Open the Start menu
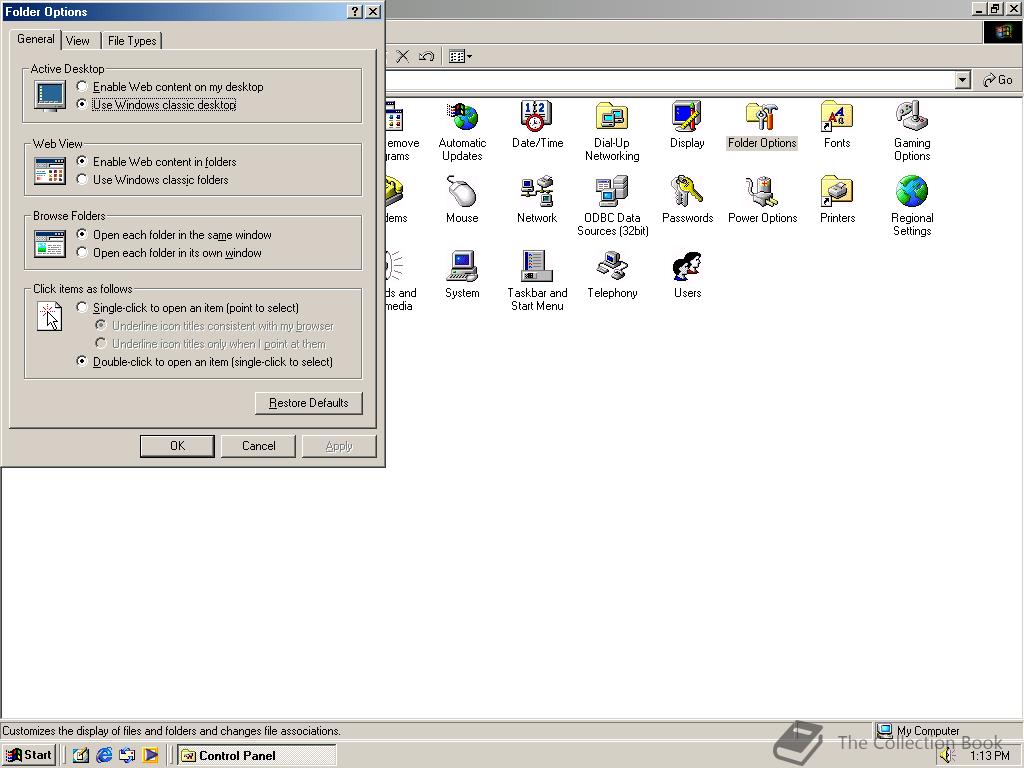Image resolution: width=1024 pixels, height=768 pixels. tap(29, 755)
